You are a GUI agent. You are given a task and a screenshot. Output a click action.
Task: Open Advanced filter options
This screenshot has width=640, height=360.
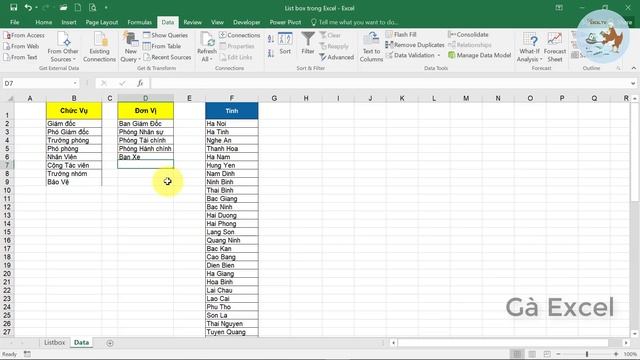pos(337,57)
